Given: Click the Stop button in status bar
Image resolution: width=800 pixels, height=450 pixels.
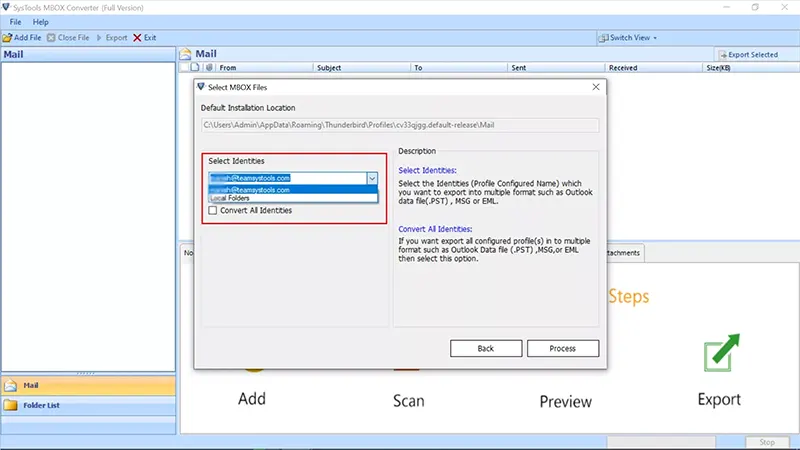Looking at the screenshot, I should pos(766,442).
